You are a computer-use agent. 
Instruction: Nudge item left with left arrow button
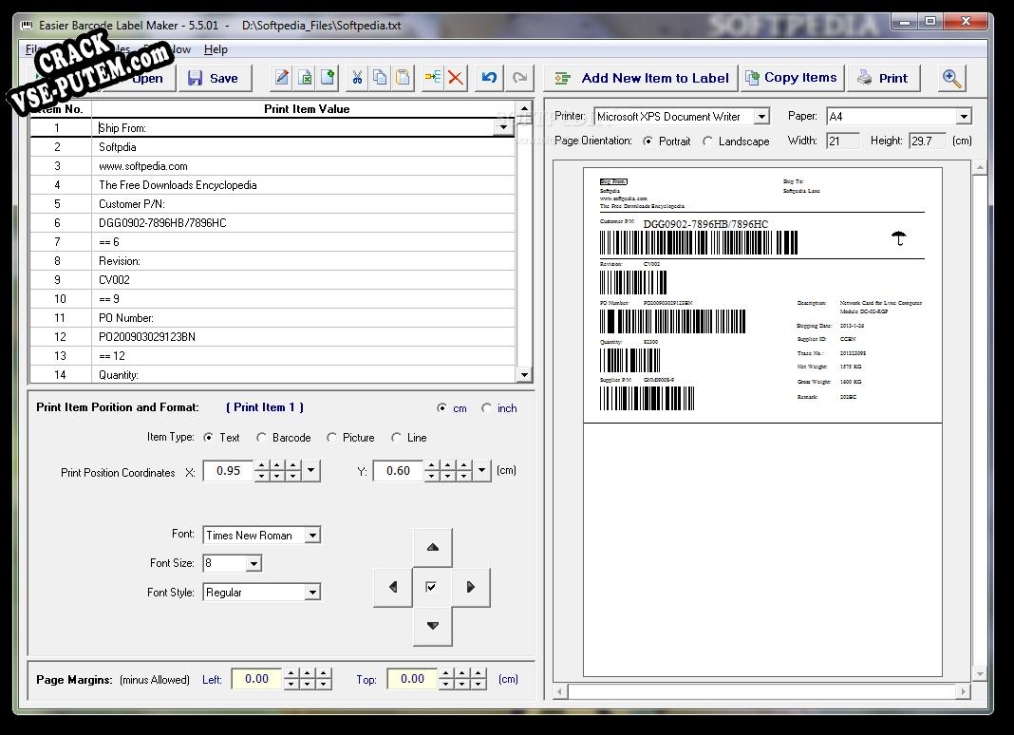coord(393,587)
